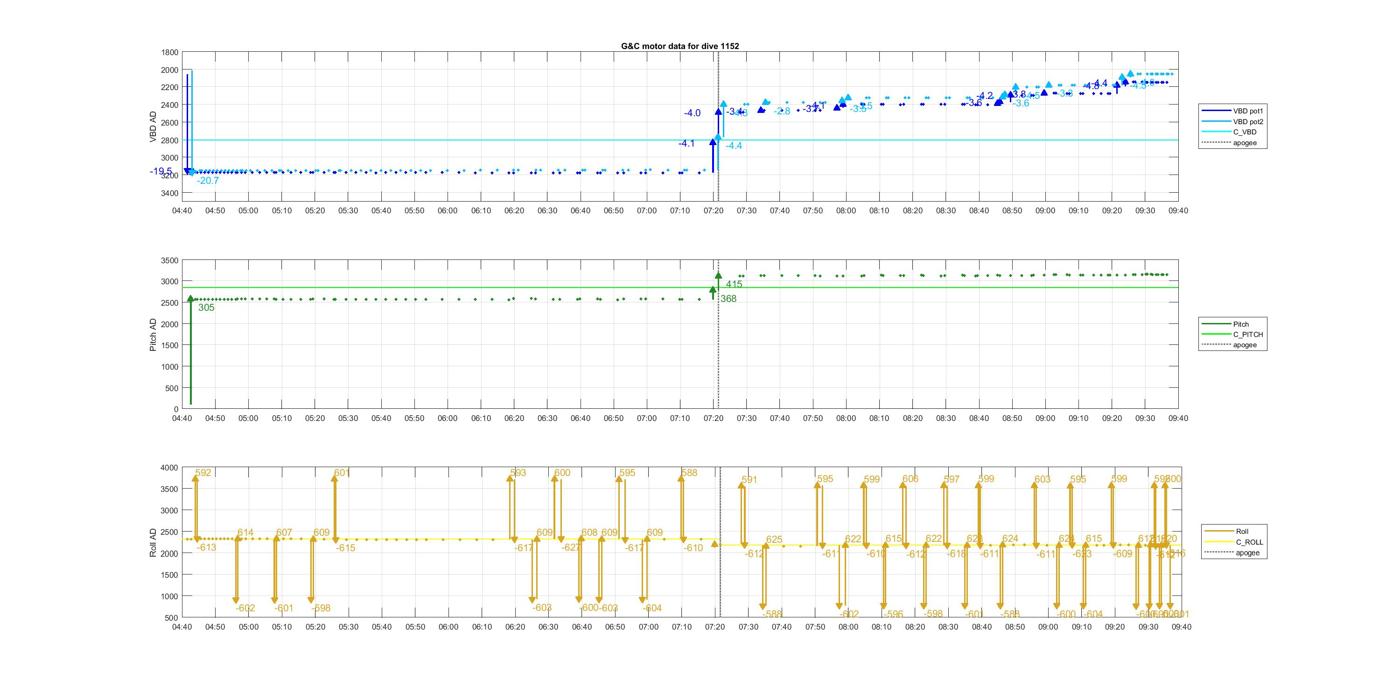This screenshot has height=693, width=1400.
Task: Click the '3400' tick on the VBD axis
Action: [x=170, y=193]
